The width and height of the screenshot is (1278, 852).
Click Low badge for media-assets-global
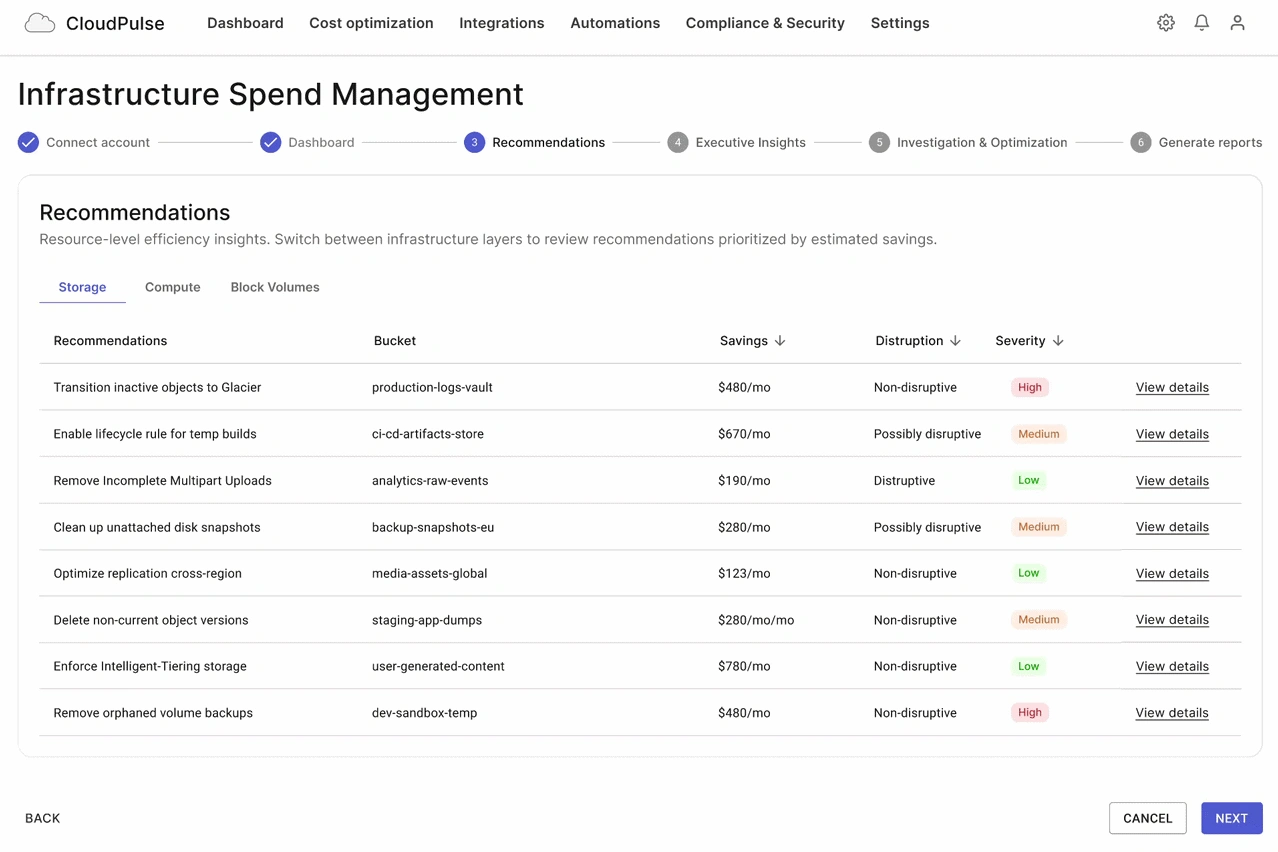pyautogui.click(x=1029, y=574)
